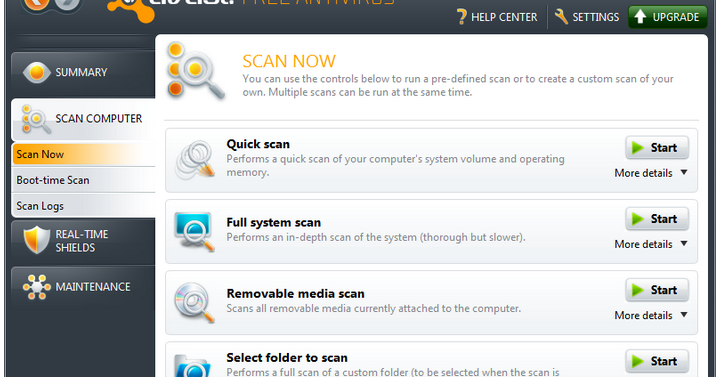The height and width of the screenshot is (377, 718).
Task: Click the Full system scan monitor icon
Action: [x=194, y=231]
